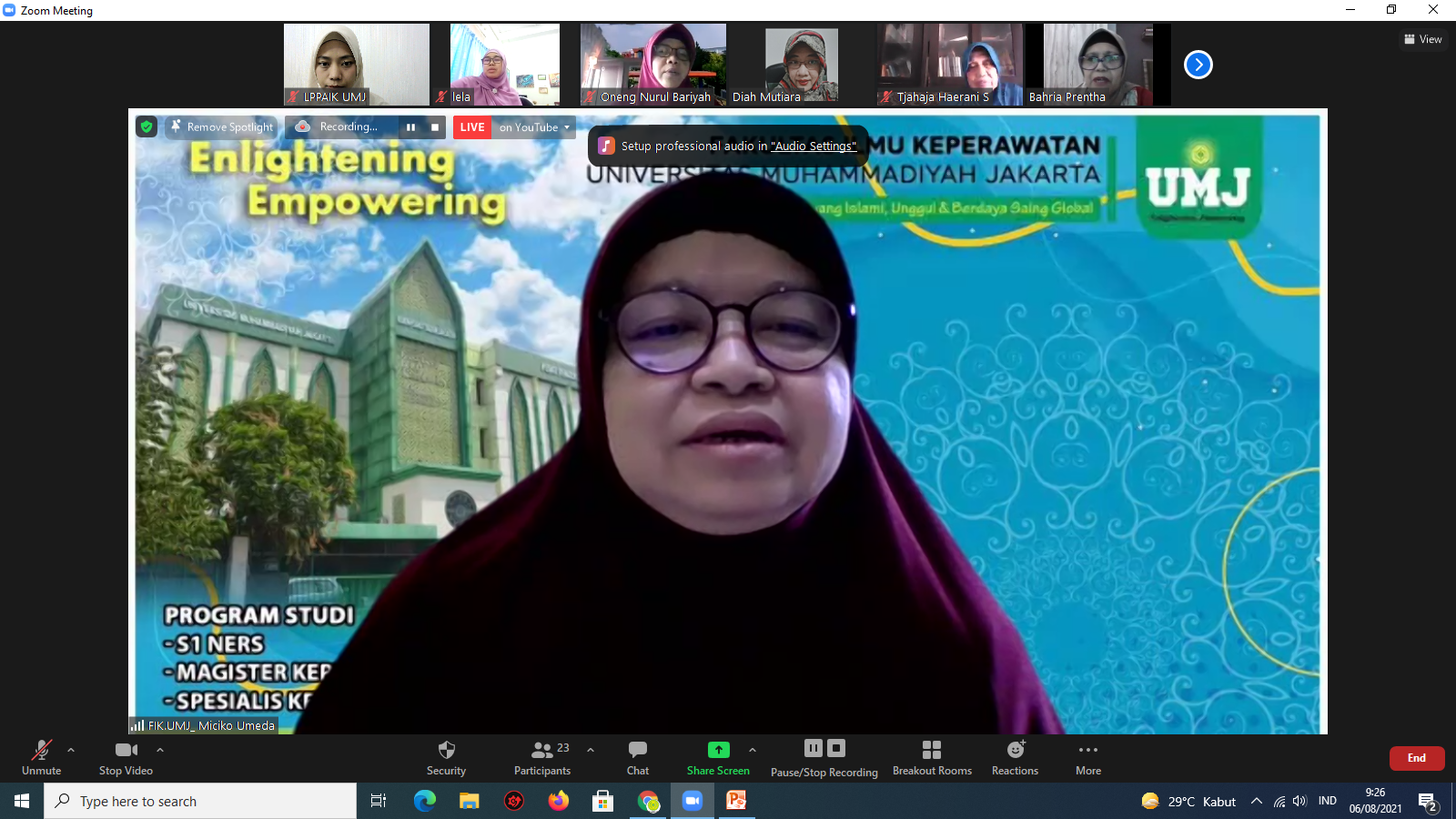
Task: Stop recording from top Recording indicator
Action: [x=435, y=127]
